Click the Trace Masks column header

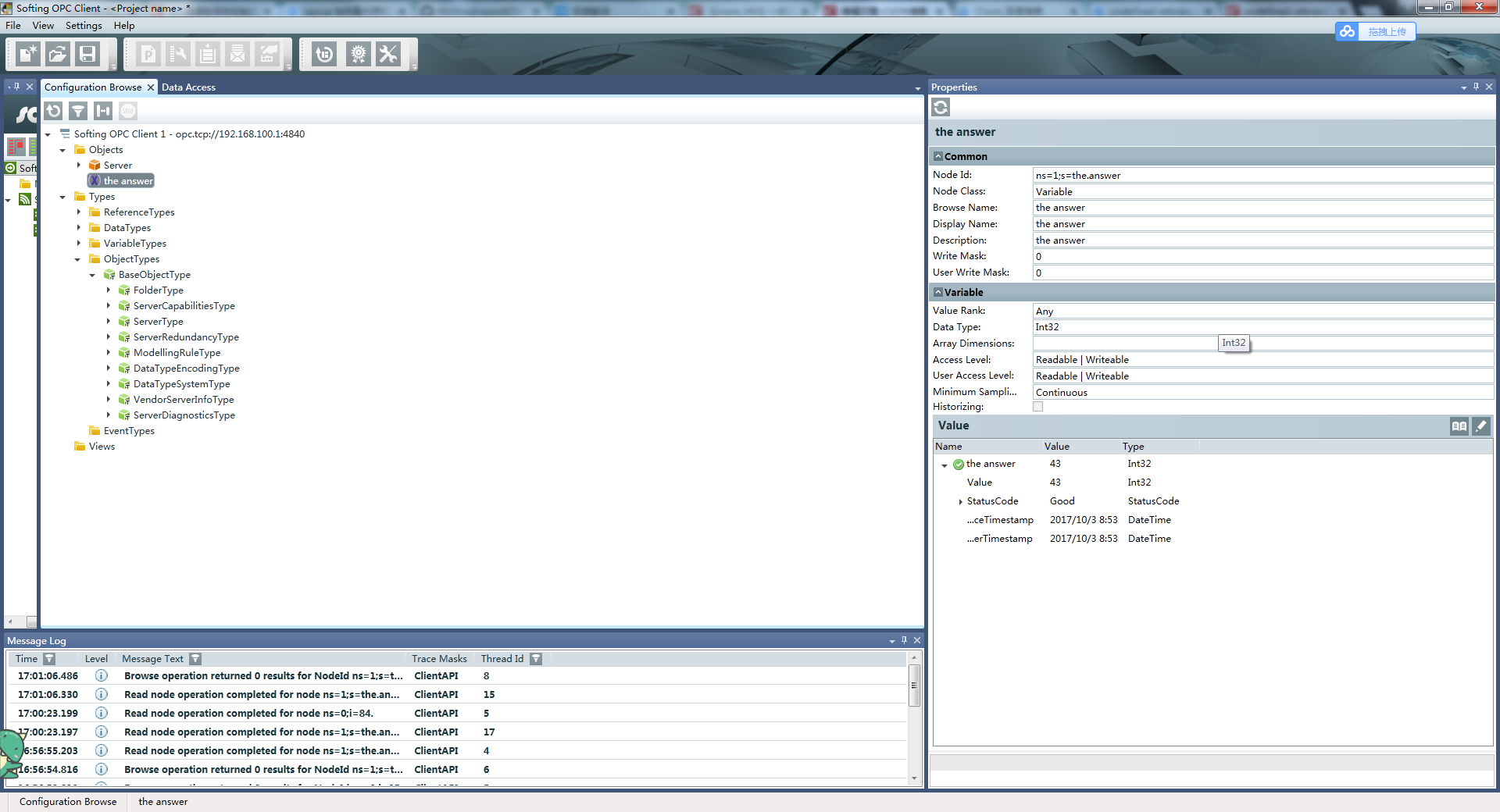(x=439, y=659)
